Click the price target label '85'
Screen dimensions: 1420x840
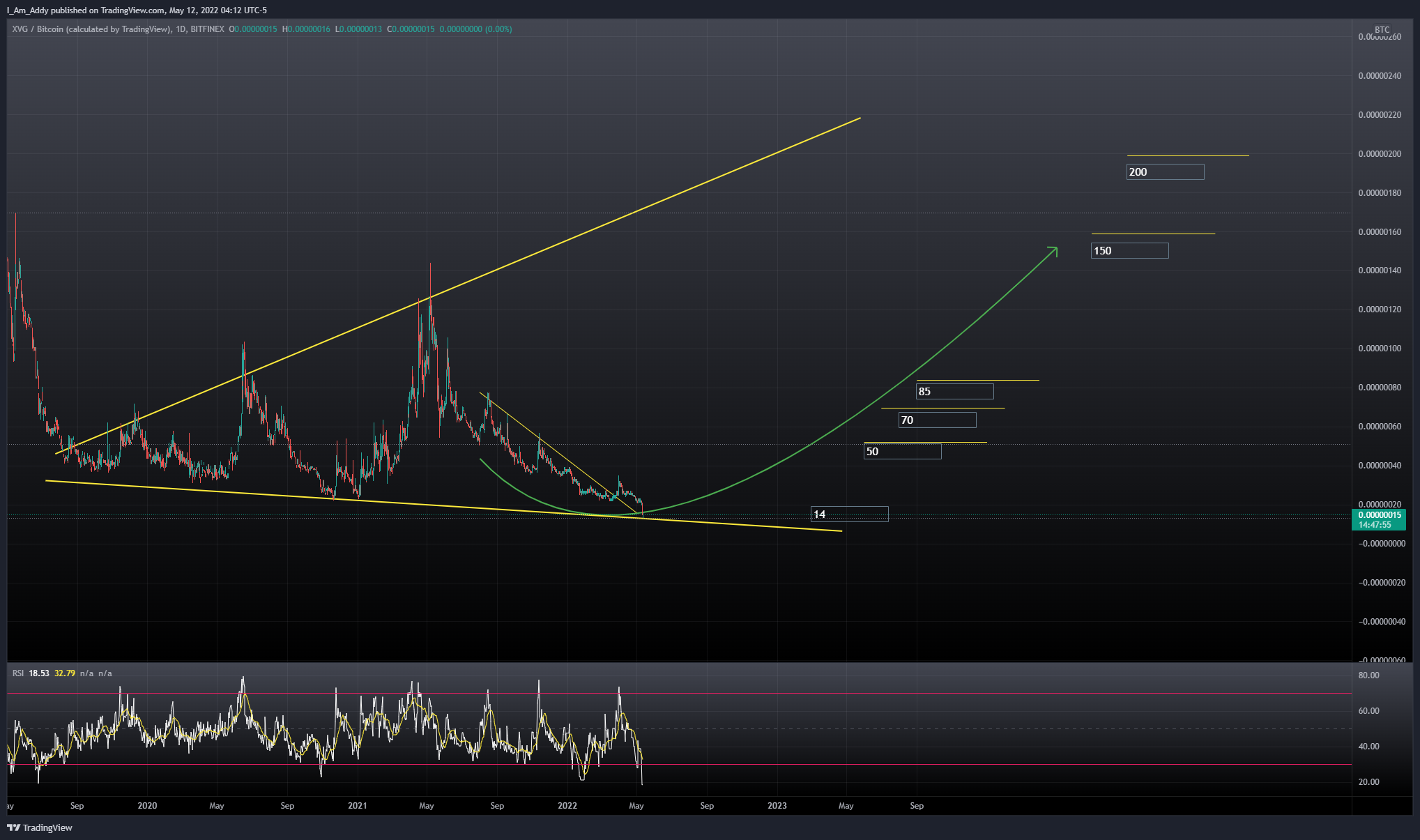[954, 392]
